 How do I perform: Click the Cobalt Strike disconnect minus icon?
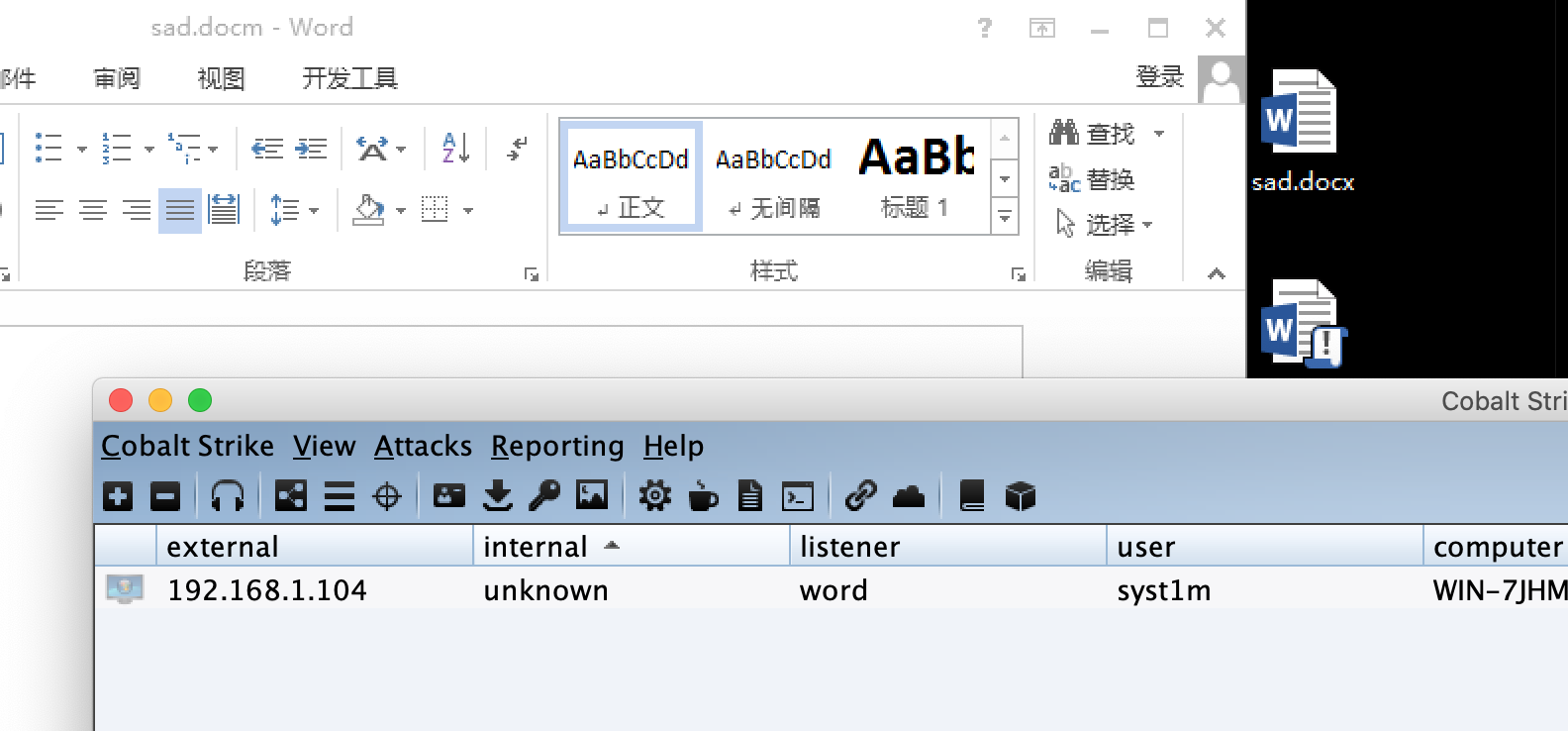[165, 495]
